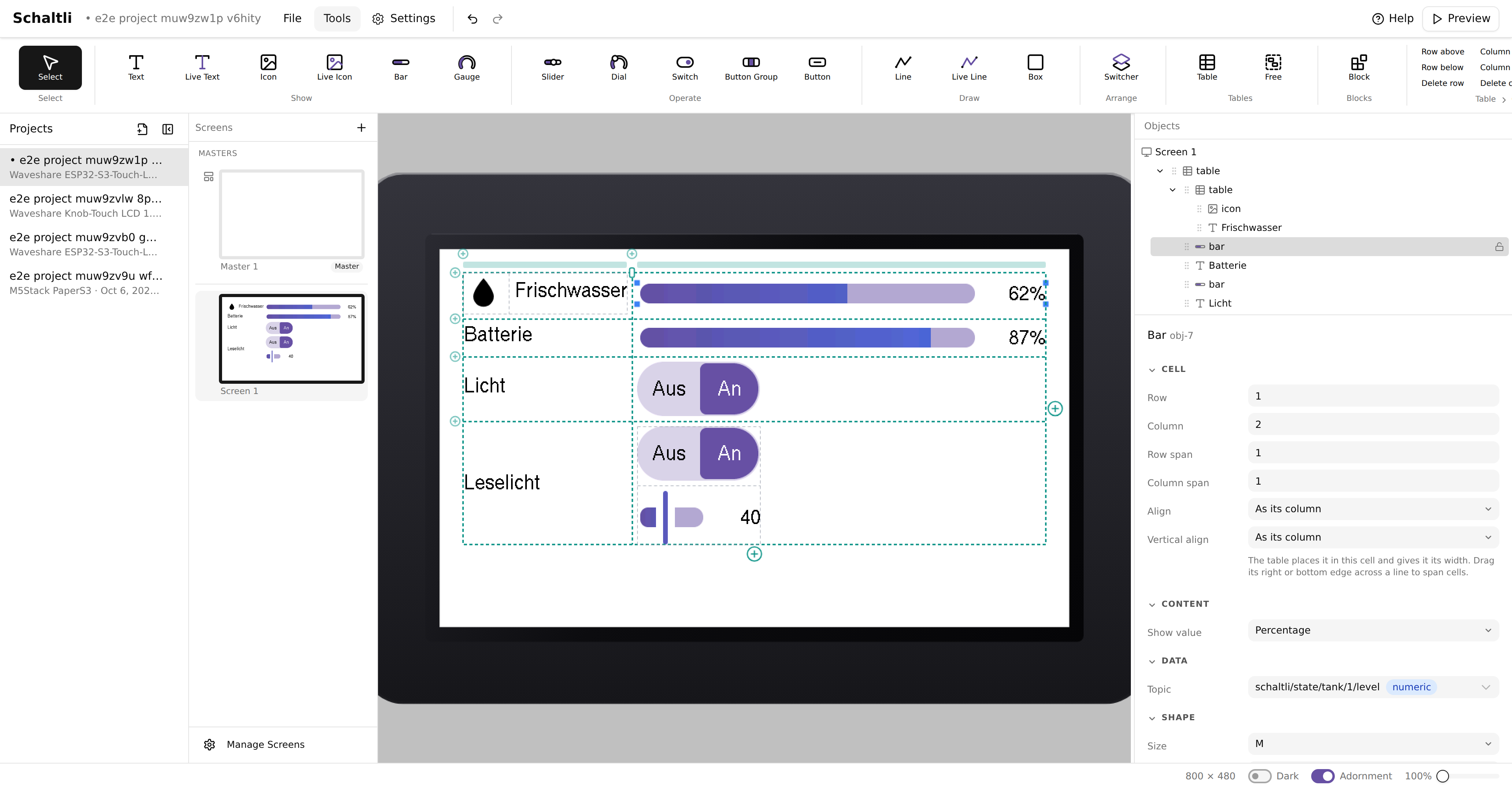This screenshot has width=1512, height=788.
Task: Select the Live Text tool
Action: click(202, 67)
